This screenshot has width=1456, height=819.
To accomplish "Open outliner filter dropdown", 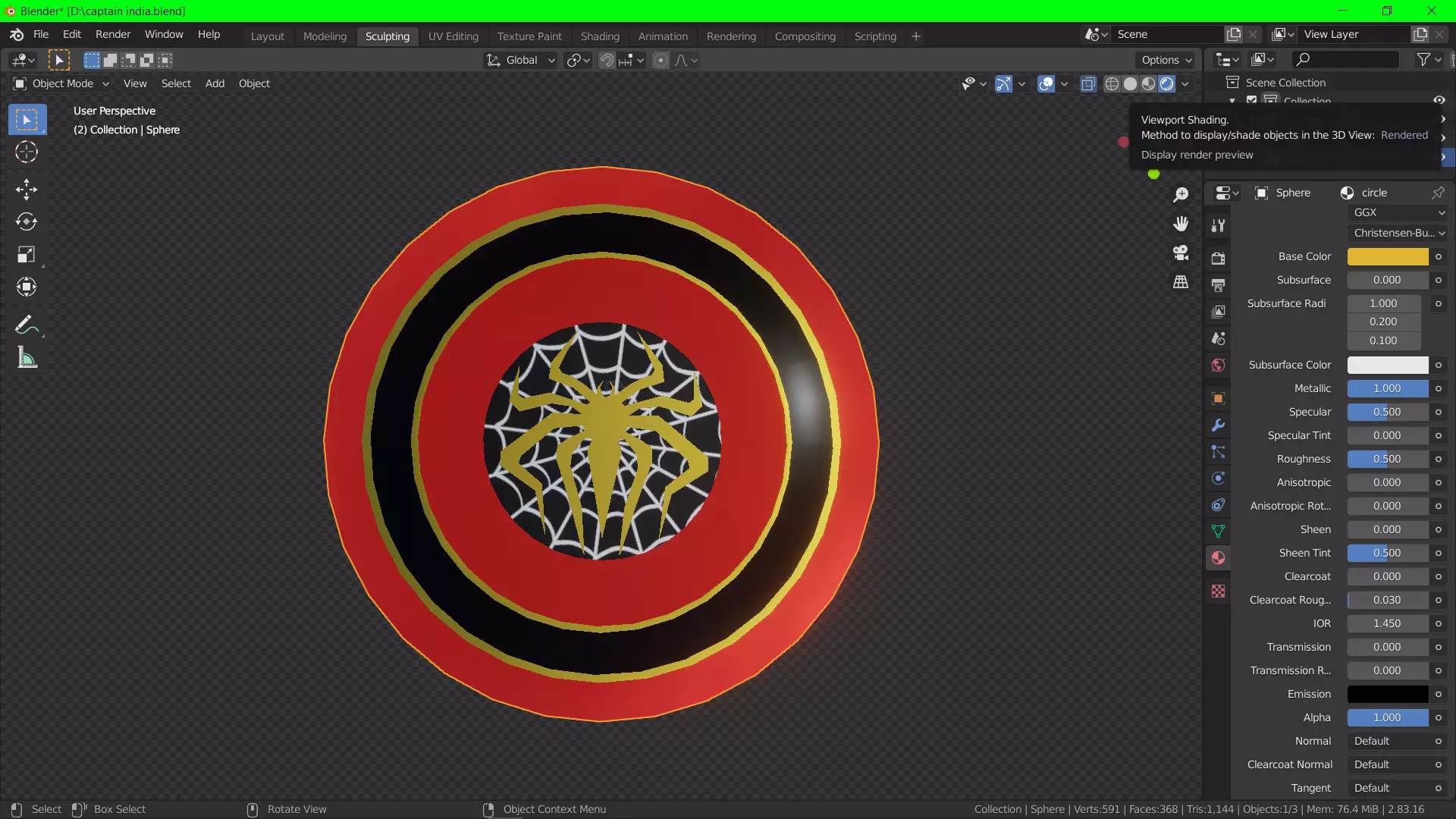I will coord(1428,59).
